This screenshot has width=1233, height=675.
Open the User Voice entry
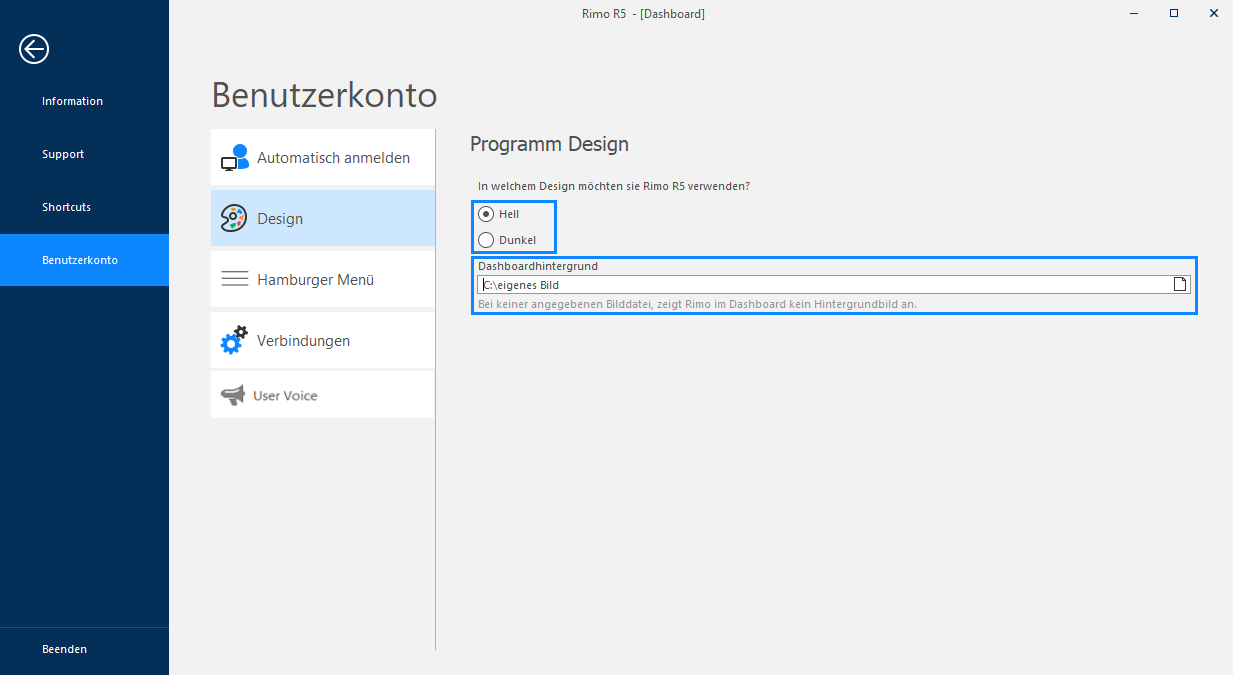pos(323,395)
